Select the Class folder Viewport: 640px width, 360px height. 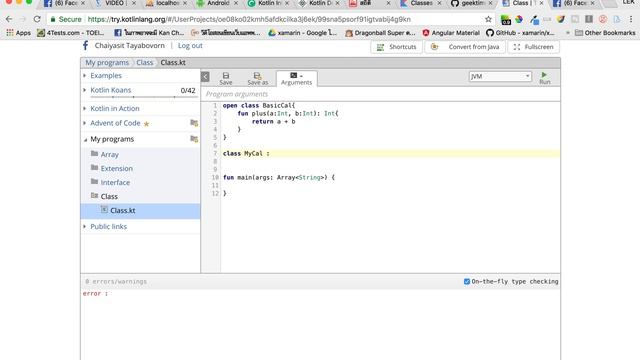[109, 196]
